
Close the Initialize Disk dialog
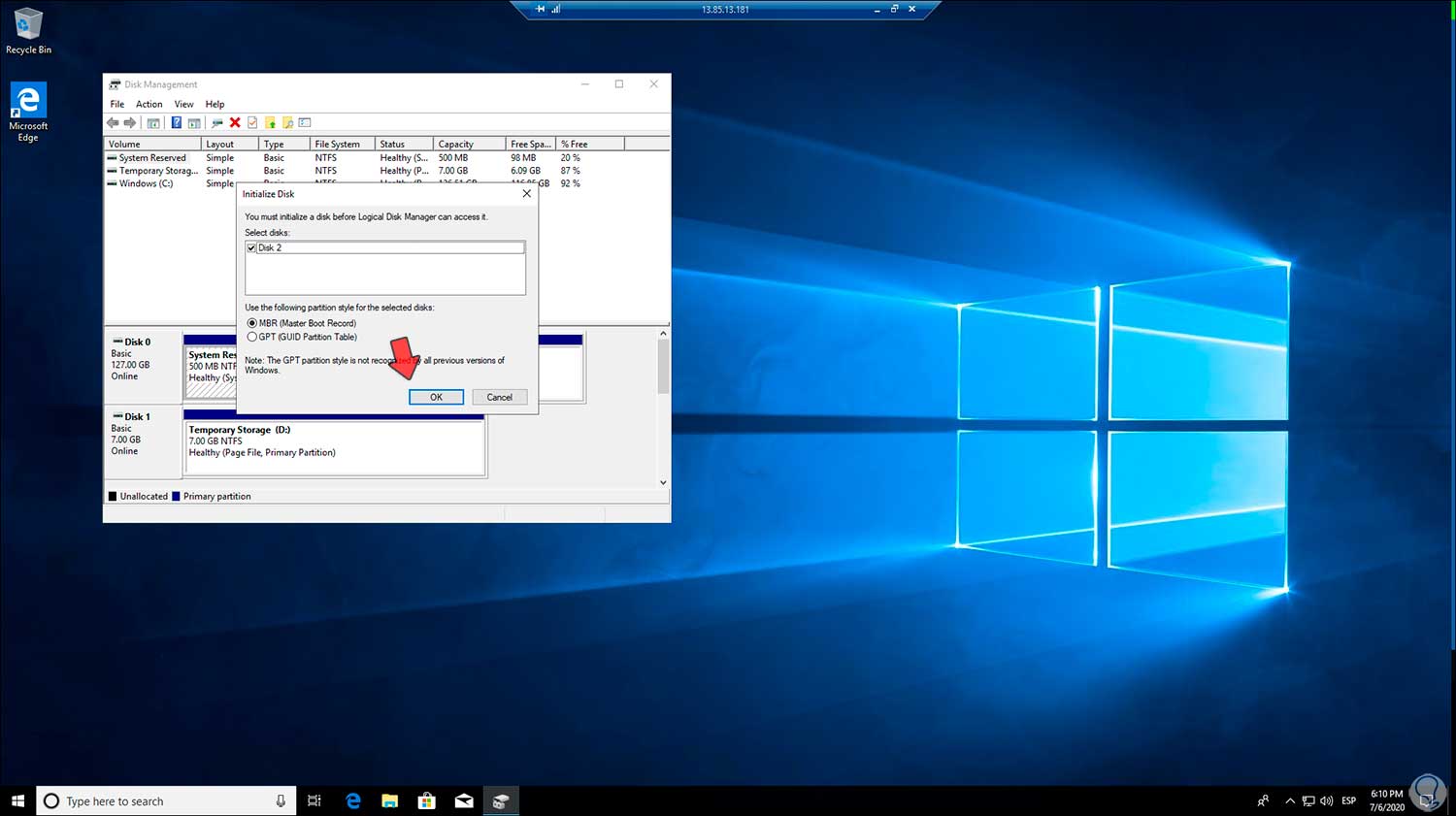527,194
